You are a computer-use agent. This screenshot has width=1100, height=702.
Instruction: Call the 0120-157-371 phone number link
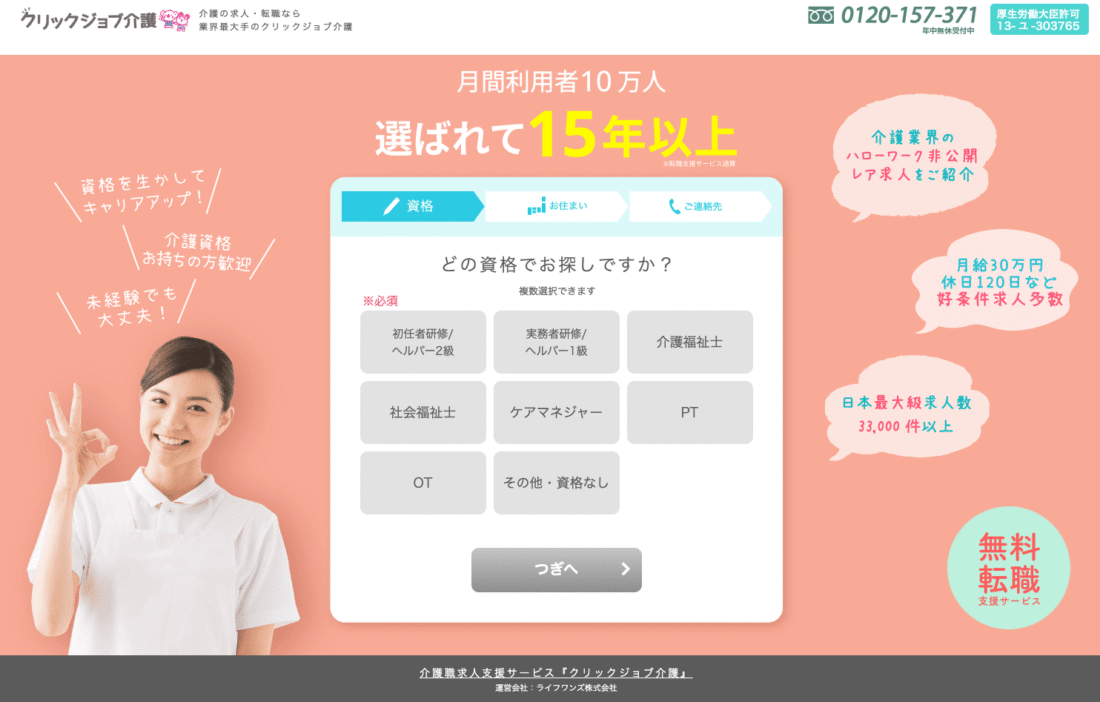tap(908, 15)
